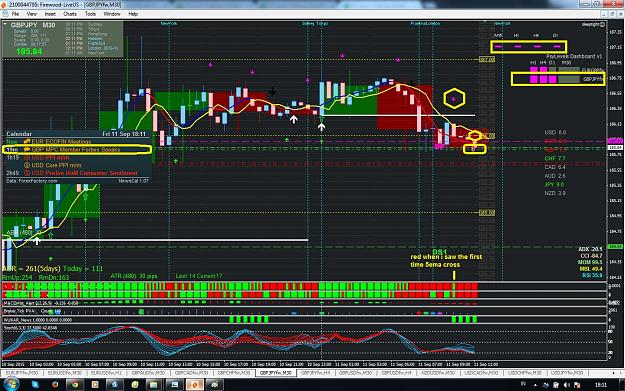The image size is (625, 391).
Task: Open the File menu
Action: click(x=15, y=14)
